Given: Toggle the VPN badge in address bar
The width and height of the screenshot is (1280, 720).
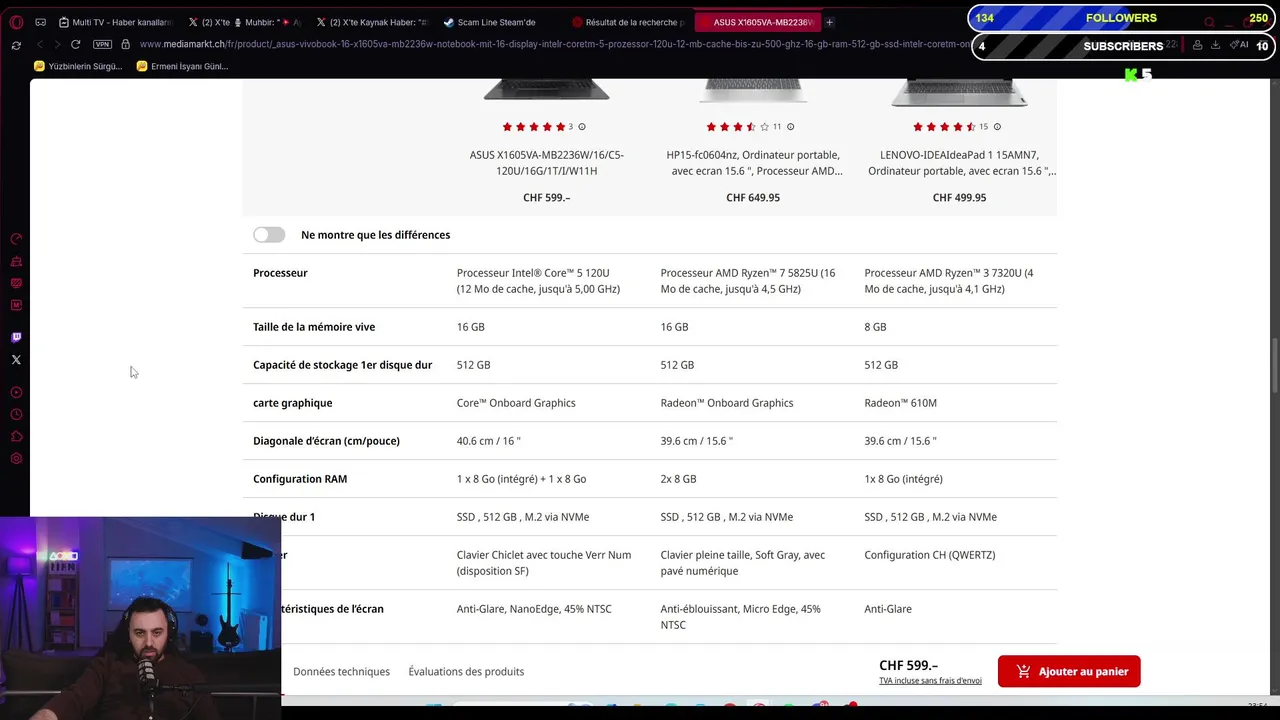Looking at the screenshot, I should tap(102, 45).
